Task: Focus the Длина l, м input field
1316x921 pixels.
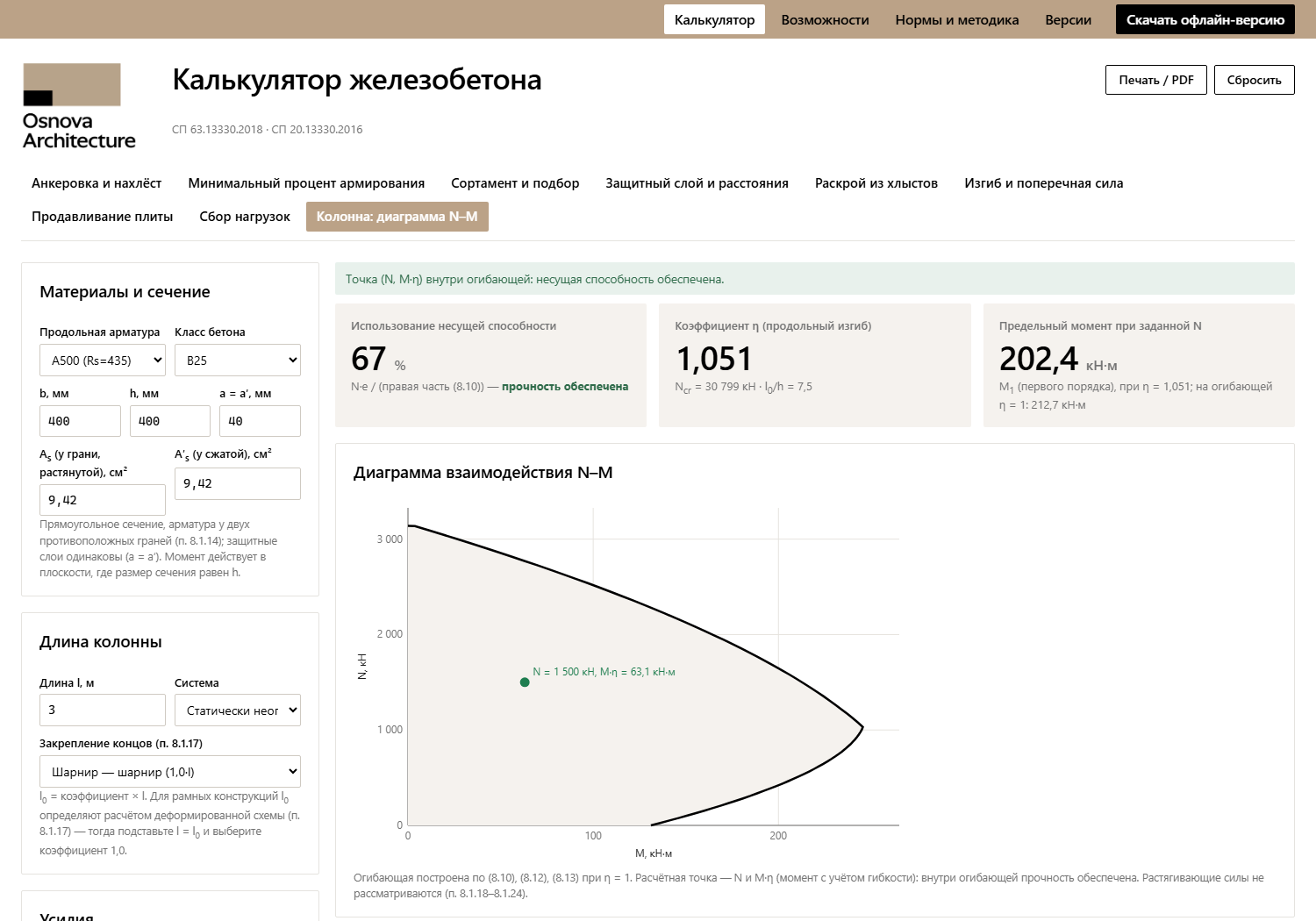Action: click(x=103, y=710)
